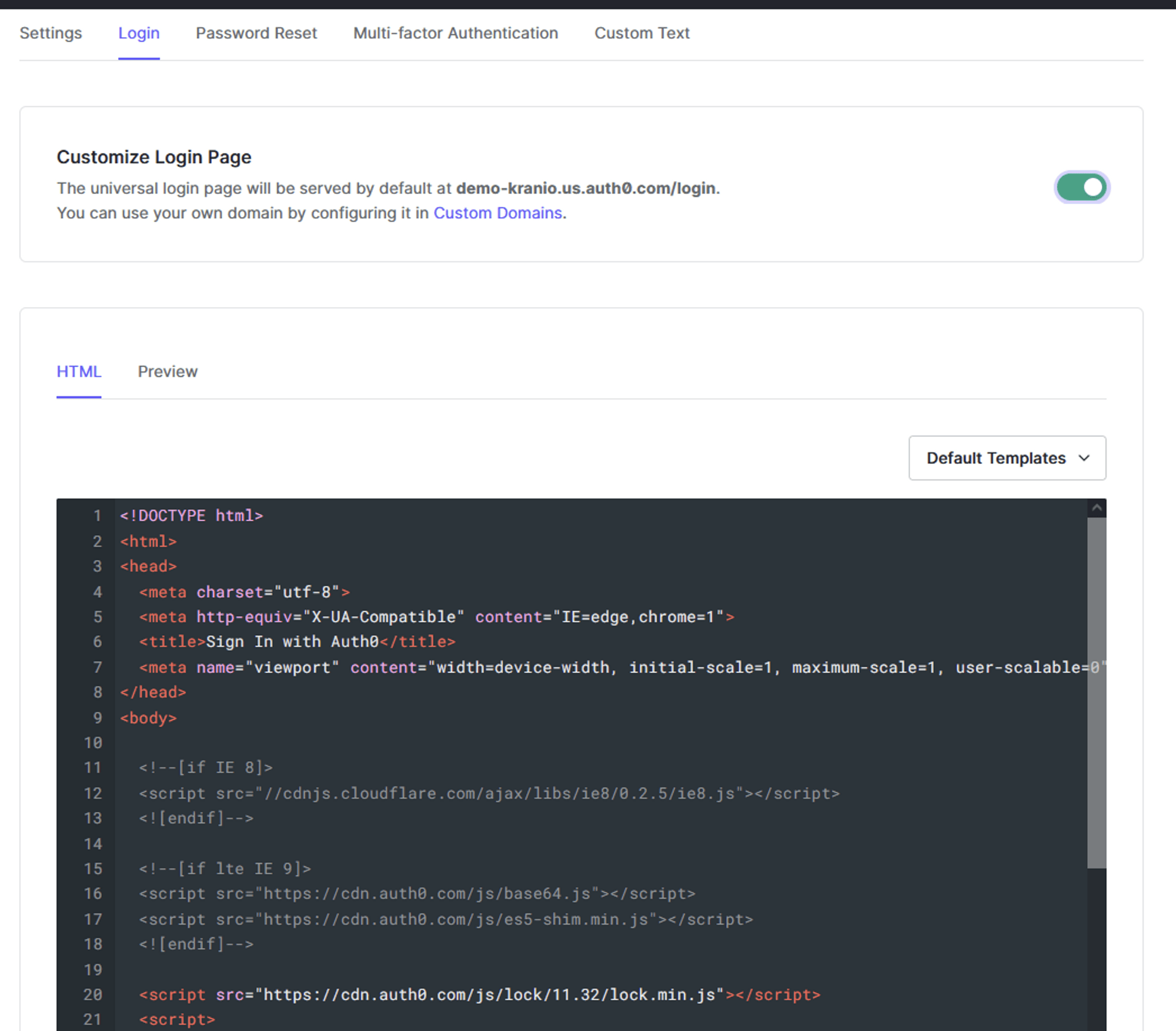Open the Password Reset tab

coord(256,33)
